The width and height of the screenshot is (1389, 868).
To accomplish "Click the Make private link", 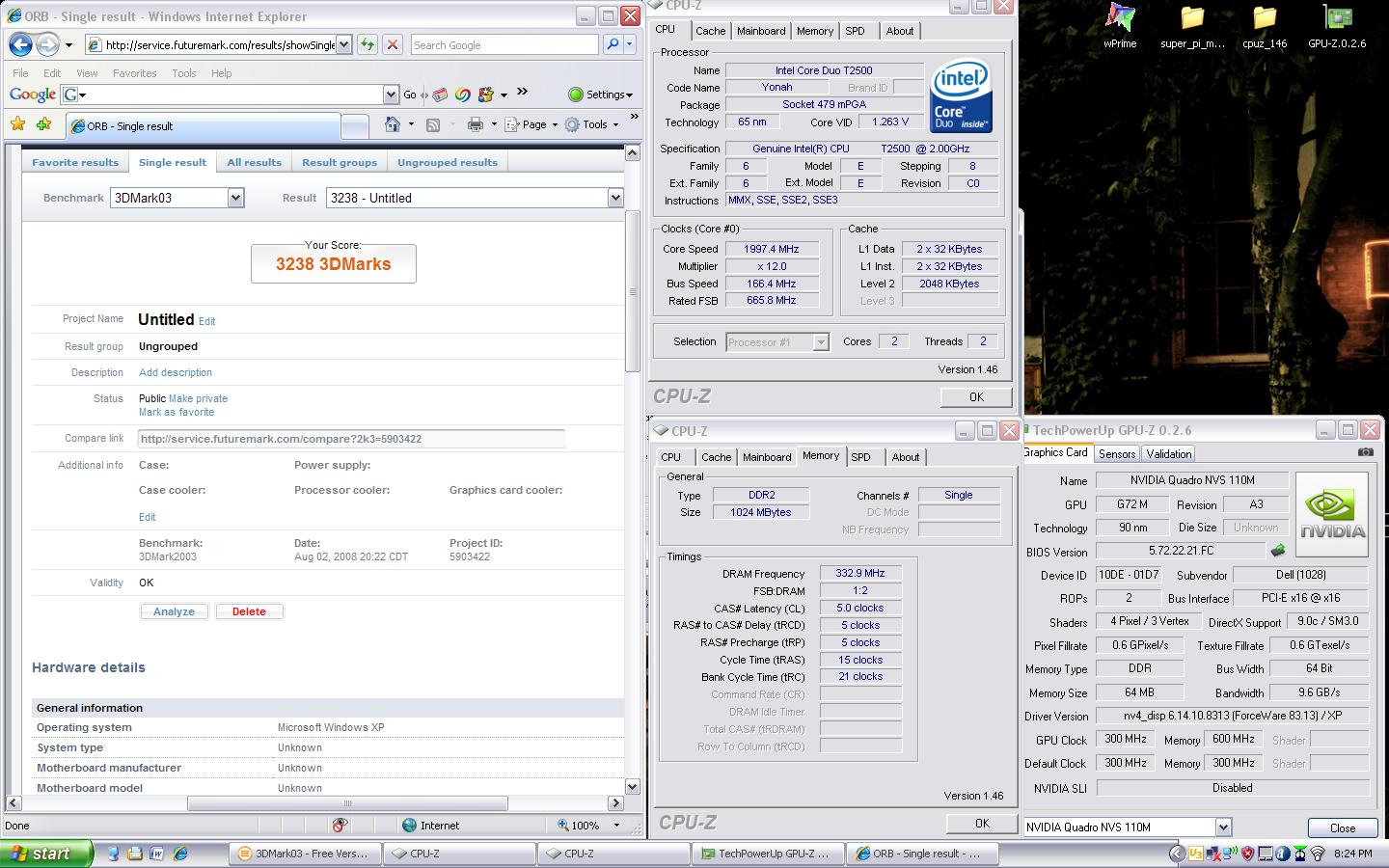I will pos(198,398).
